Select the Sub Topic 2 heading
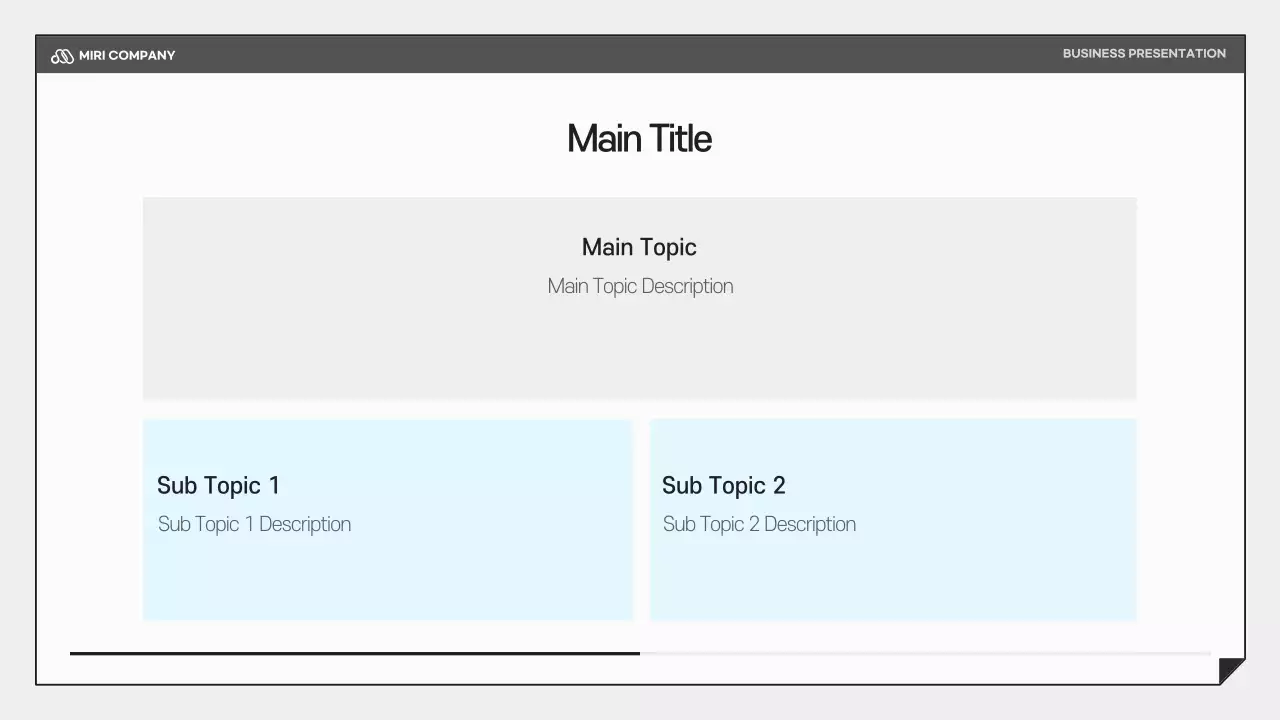This screenshot has width=1280, height=720. (723, 486)
